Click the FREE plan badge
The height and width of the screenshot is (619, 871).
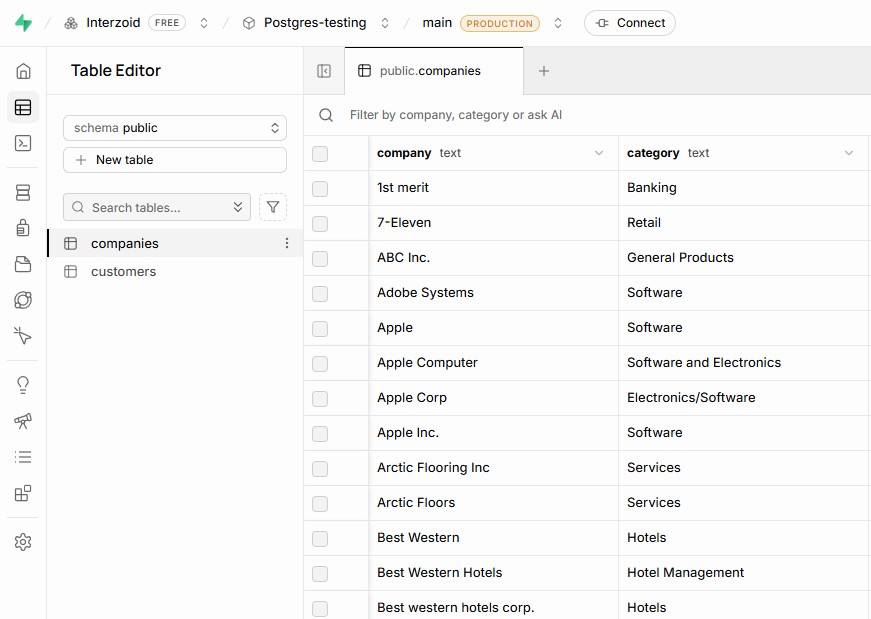point(167,23)
